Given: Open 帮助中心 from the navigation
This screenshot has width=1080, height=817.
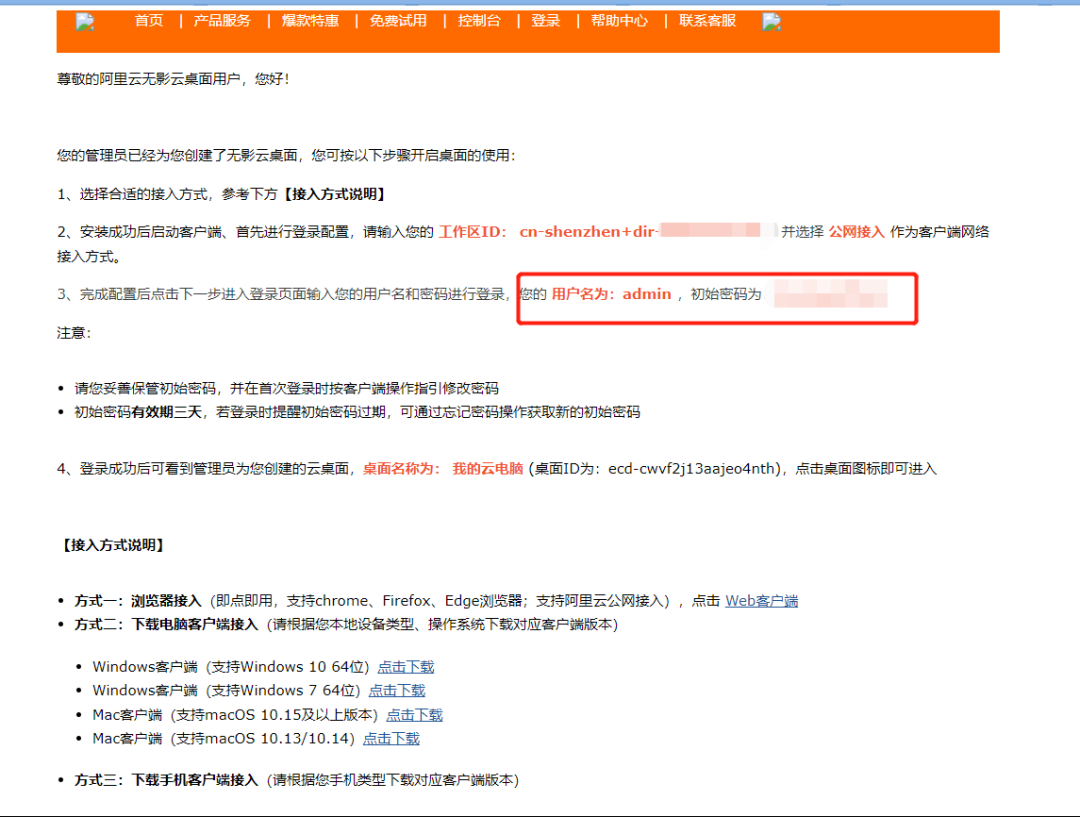Looking at the screenshot, I should point(619,21).
